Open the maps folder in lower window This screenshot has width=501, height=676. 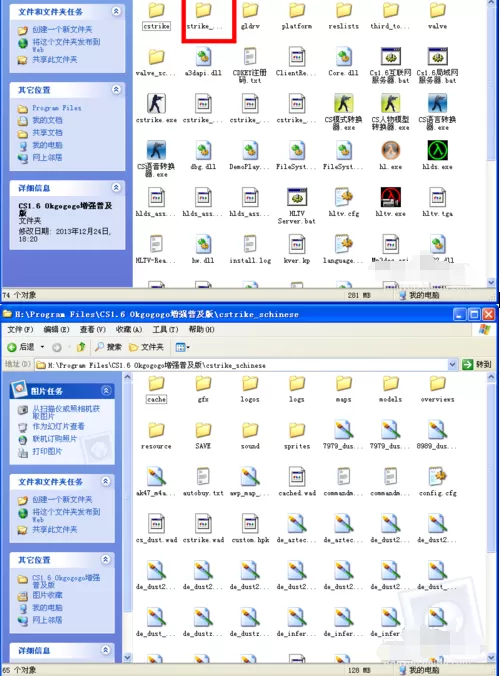tap(344, 384)
